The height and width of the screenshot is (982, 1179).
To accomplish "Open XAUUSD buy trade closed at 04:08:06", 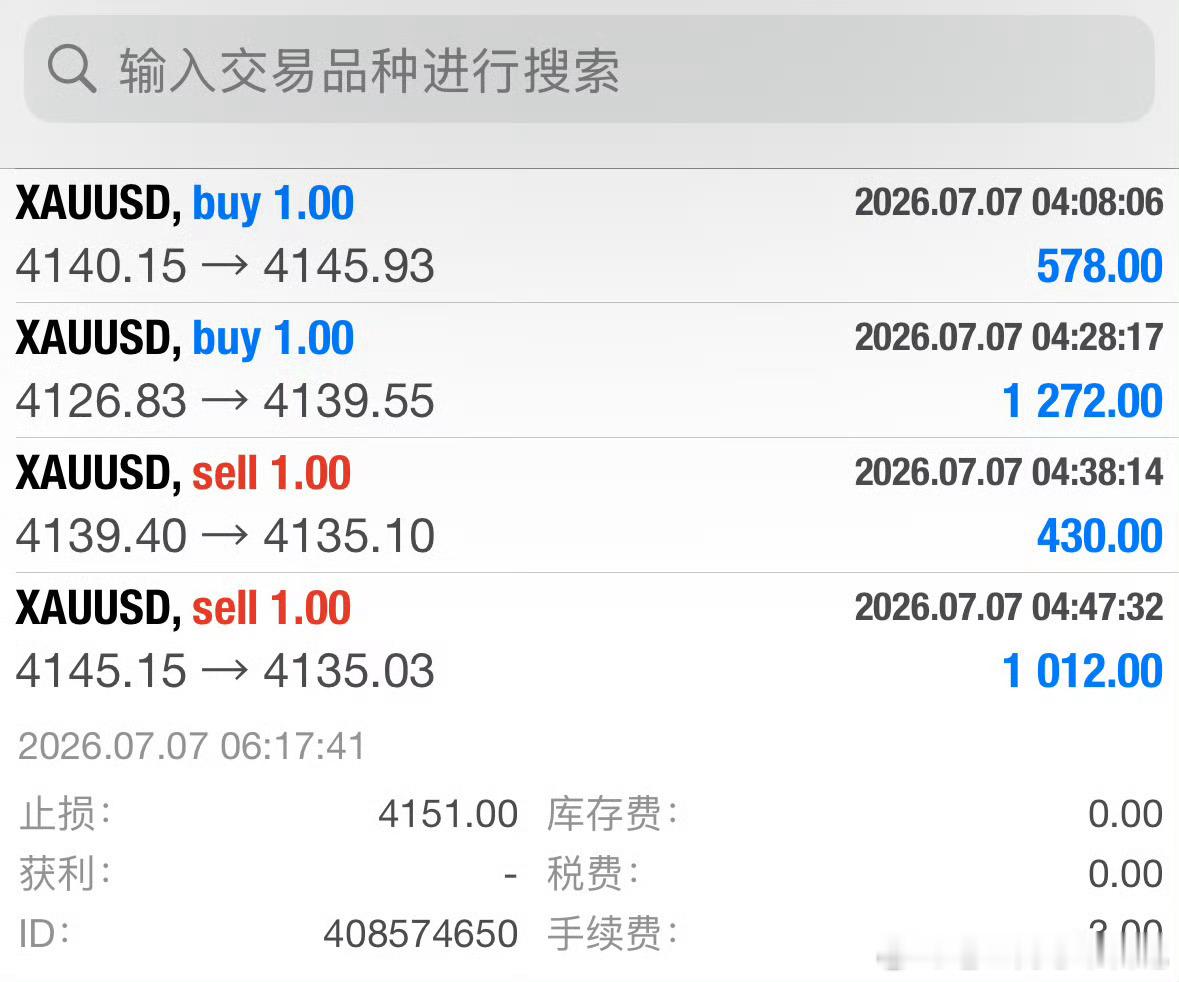I will pyautogui.click(x=590, y=235).
